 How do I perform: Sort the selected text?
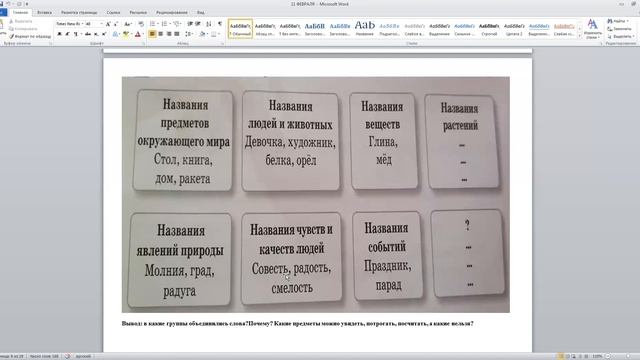(209, 24)
